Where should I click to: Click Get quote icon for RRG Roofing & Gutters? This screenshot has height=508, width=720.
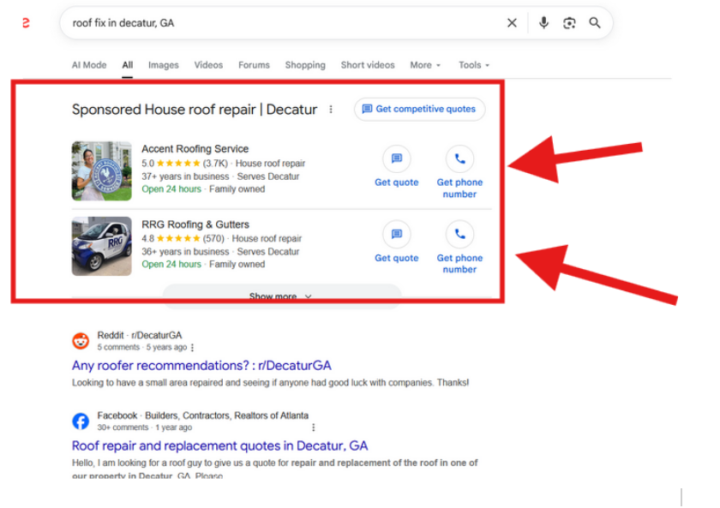pyautogui.click(x=397, y=234)
